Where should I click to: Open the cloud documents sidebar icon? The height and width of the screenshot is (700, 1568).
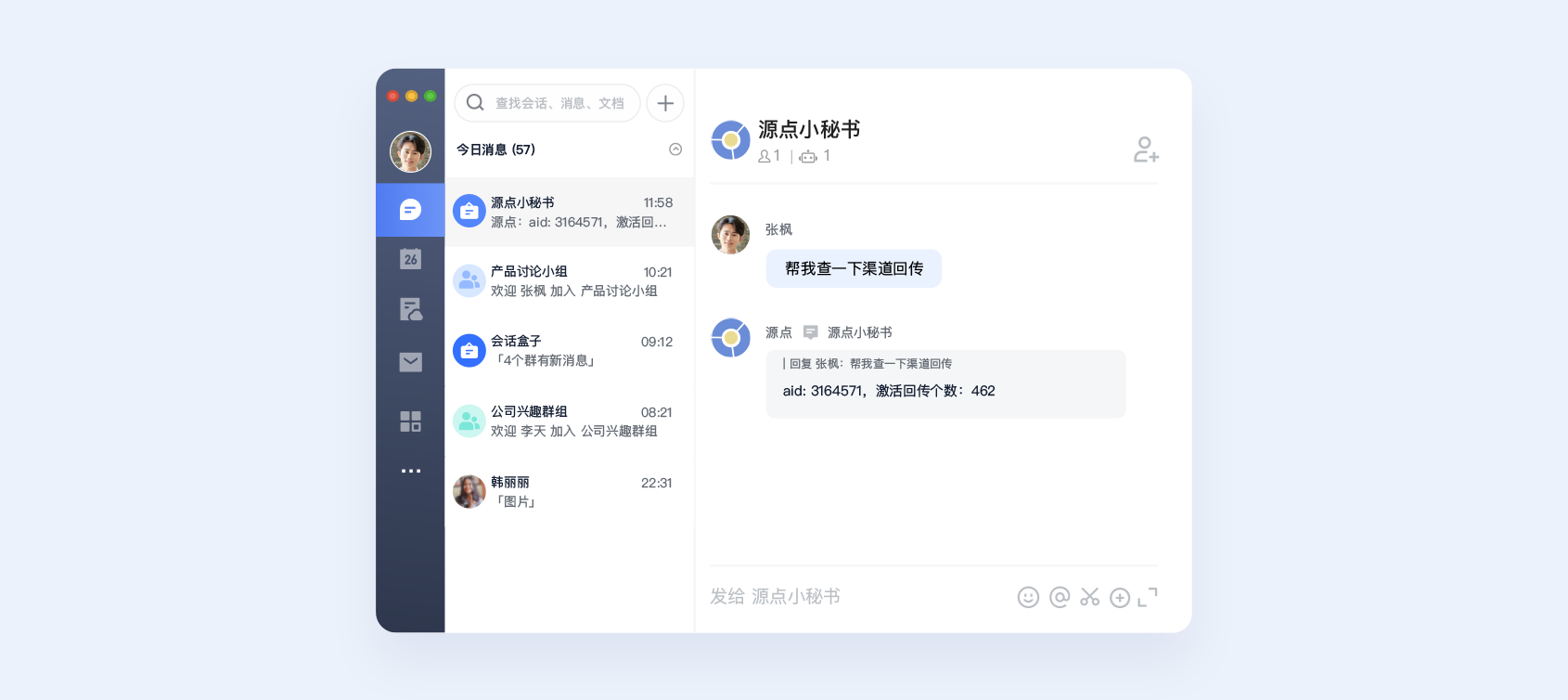coord(410,309)
